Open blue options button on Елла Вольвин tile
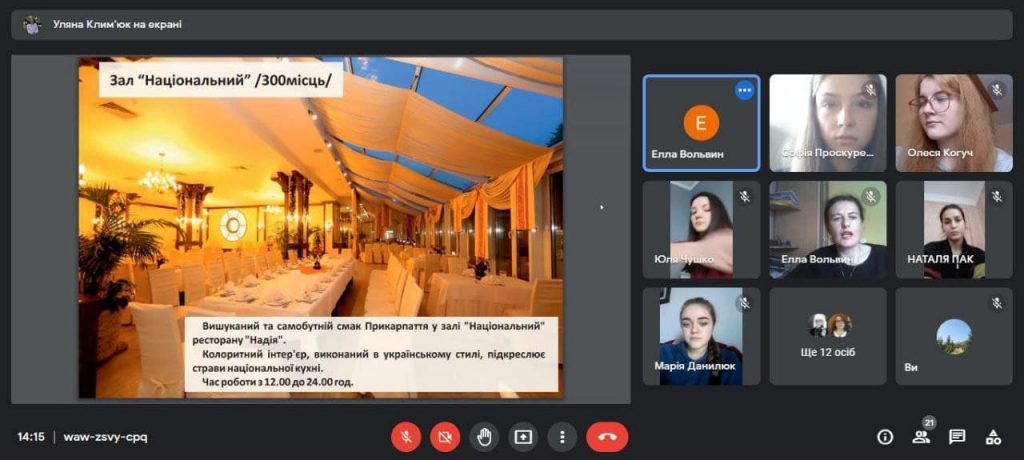Viewport: 1024px width, 460px height. click(x=744, y=90)
